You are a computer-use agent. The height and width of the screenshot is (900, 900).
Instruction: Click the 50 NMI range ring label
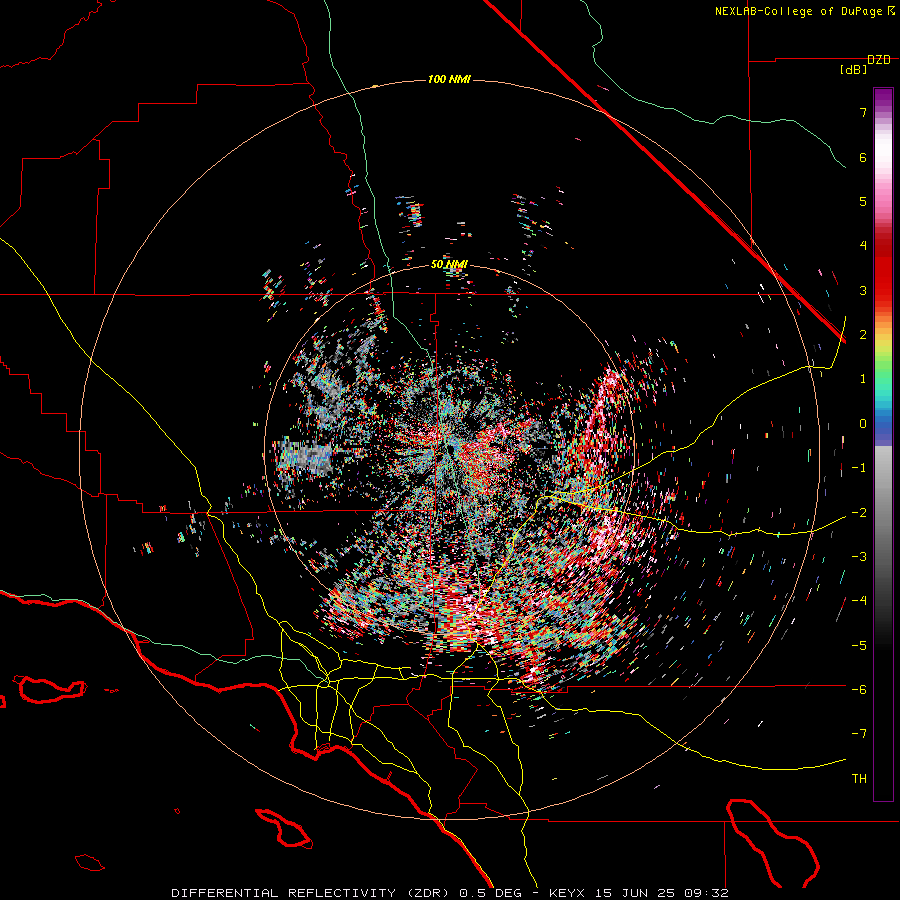pos(449,265)
